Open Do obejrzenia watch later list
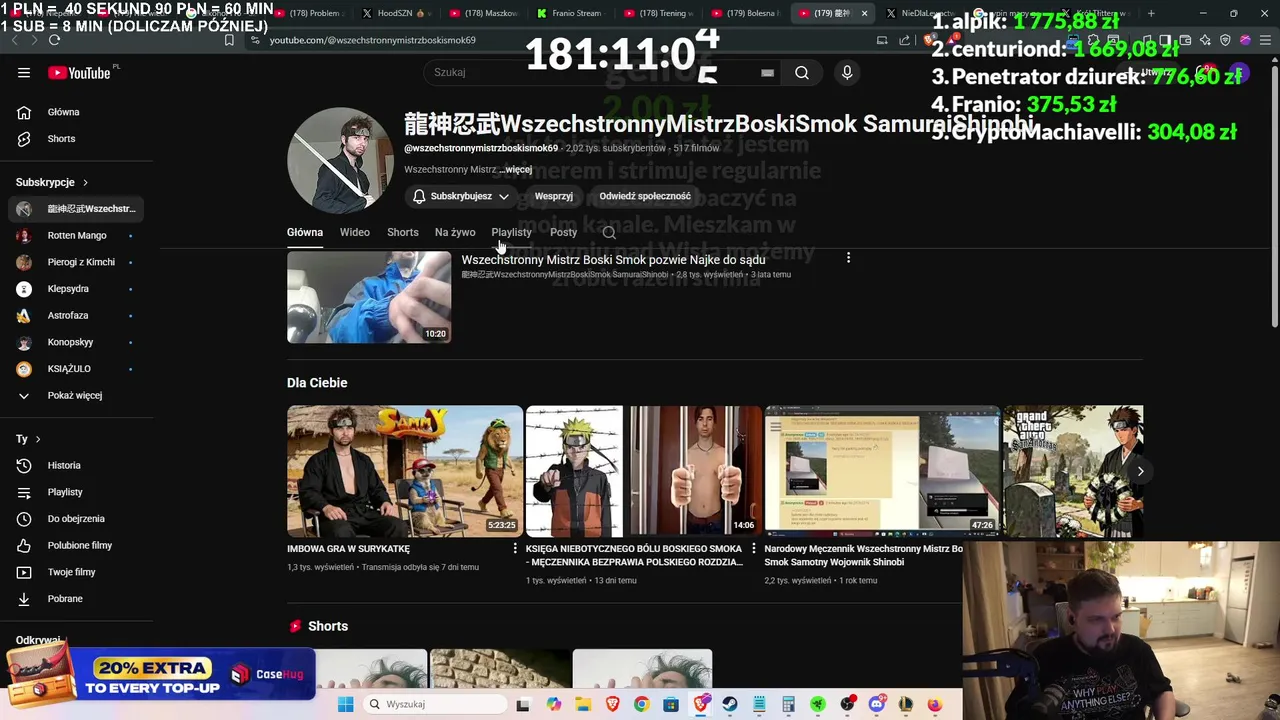 pyautogui.click(x=76, y=519)
